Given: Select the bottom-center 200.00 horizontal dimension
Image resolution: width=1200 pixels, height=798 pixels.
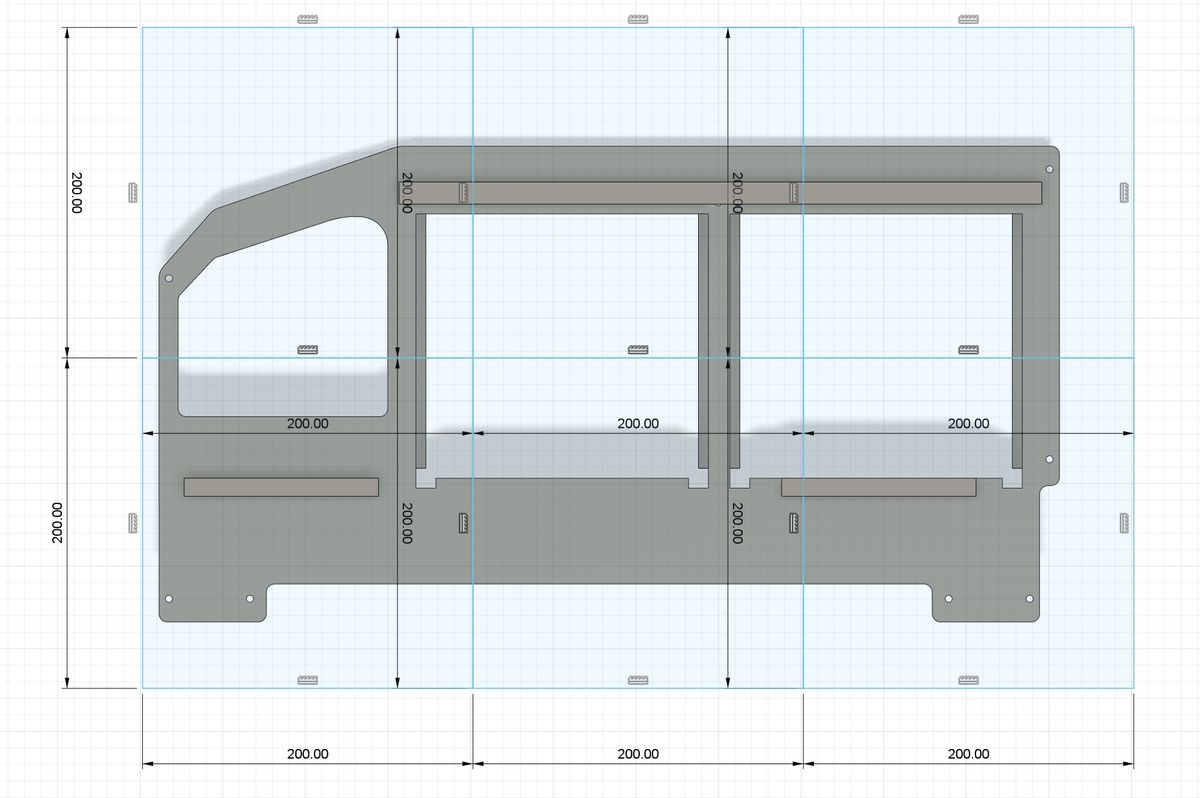Looking at the screenshot, I should coord(638,754).
